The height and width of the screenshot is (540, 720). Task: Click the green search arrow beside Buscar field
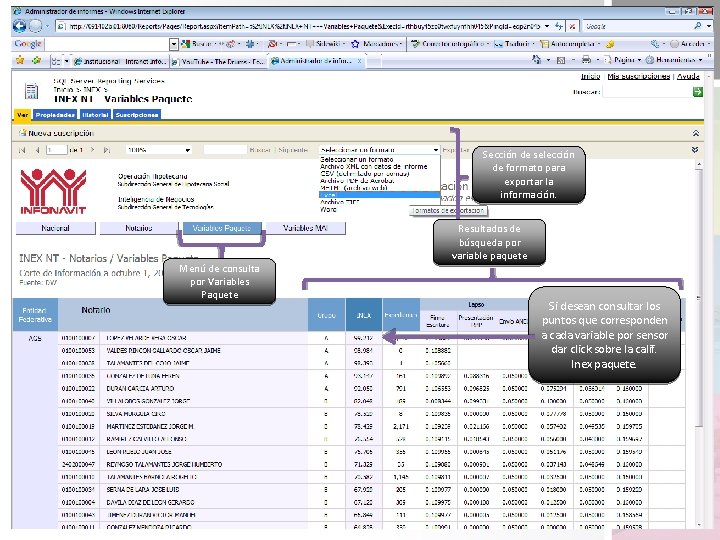tap(698, 92)
